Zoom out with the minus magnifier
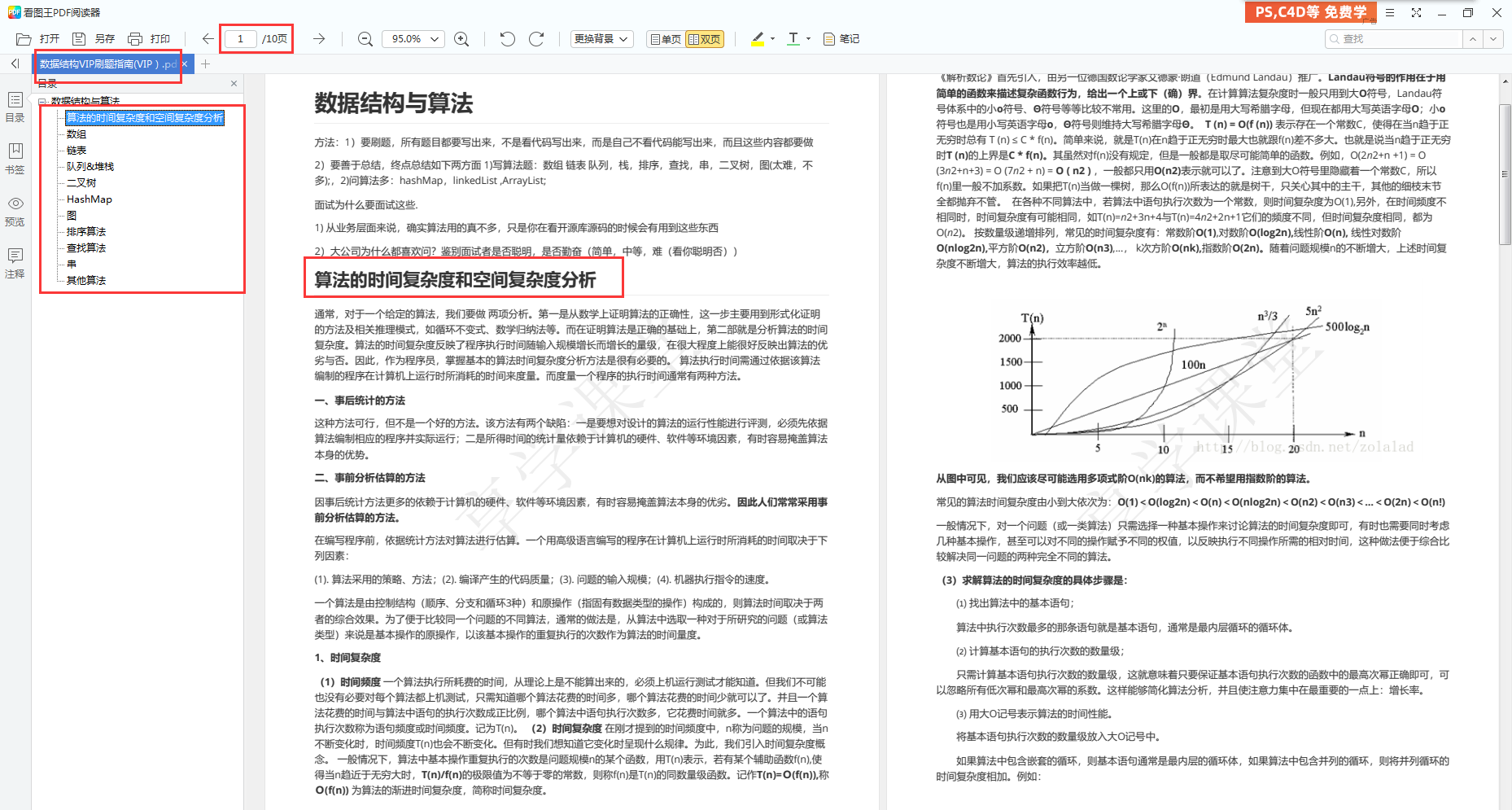The image size is (1512, 810). [365, 39]
